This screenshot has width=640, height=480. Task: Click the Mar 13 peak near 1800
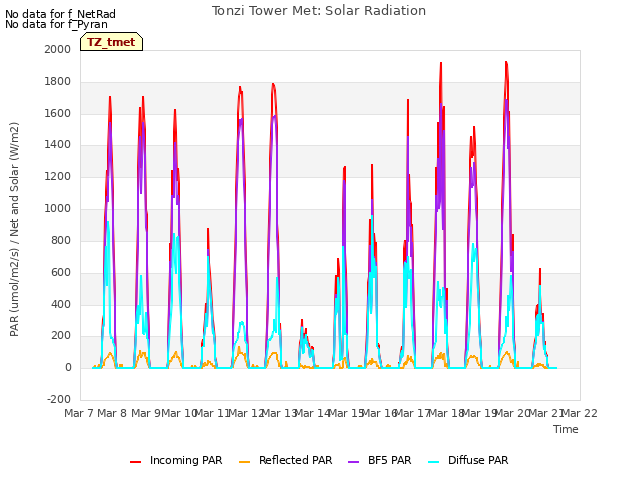273,84
